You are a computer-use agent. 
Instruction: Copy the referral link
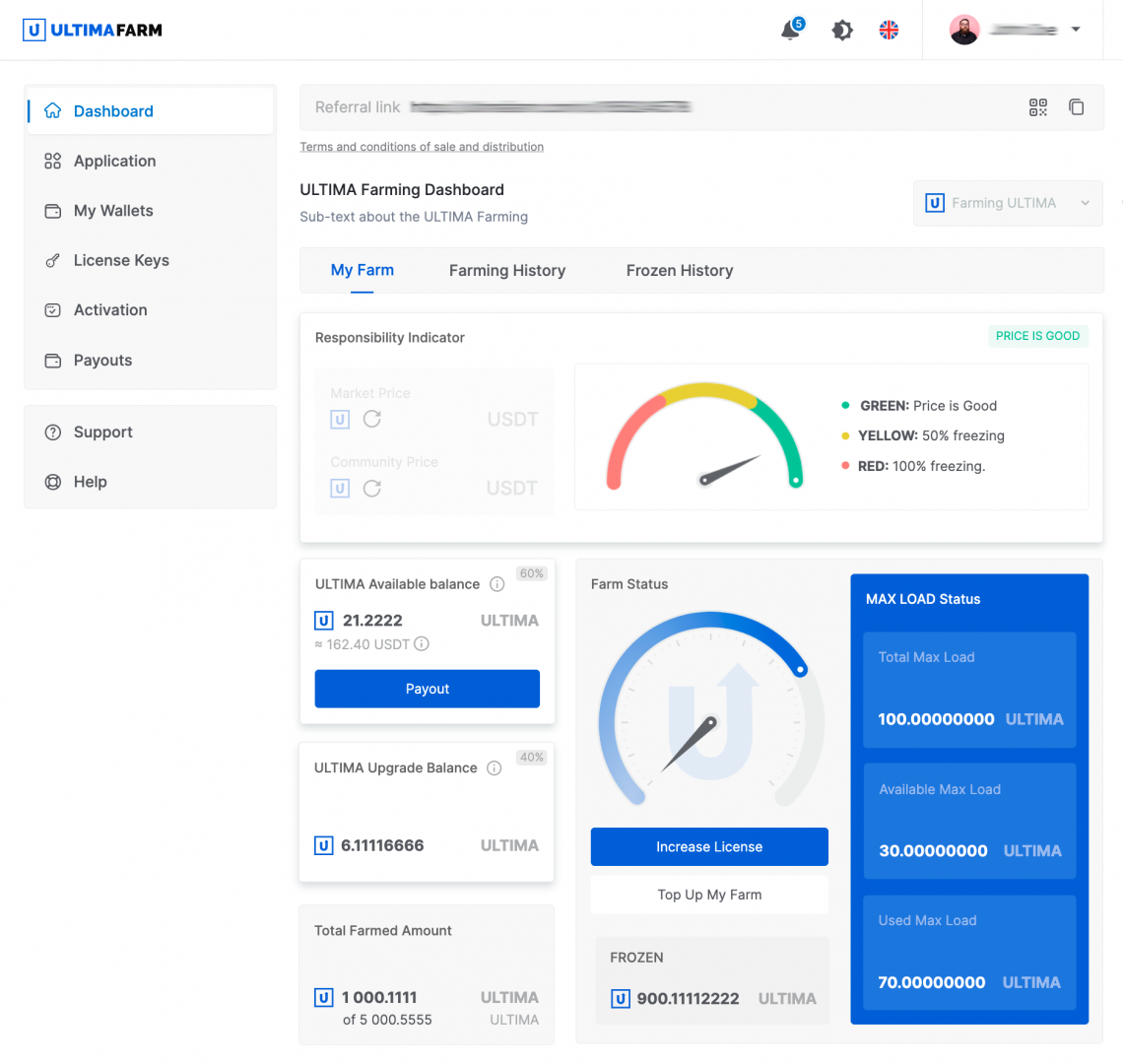[x=1076, y=107]
